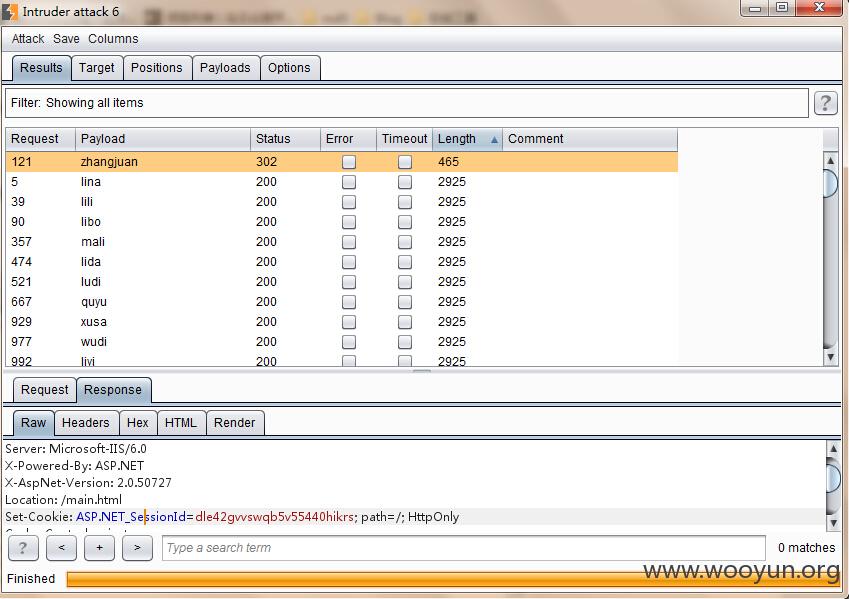
Task: Tick Error checkbox for zhangjuan row
Action: (x=349, y=162)
